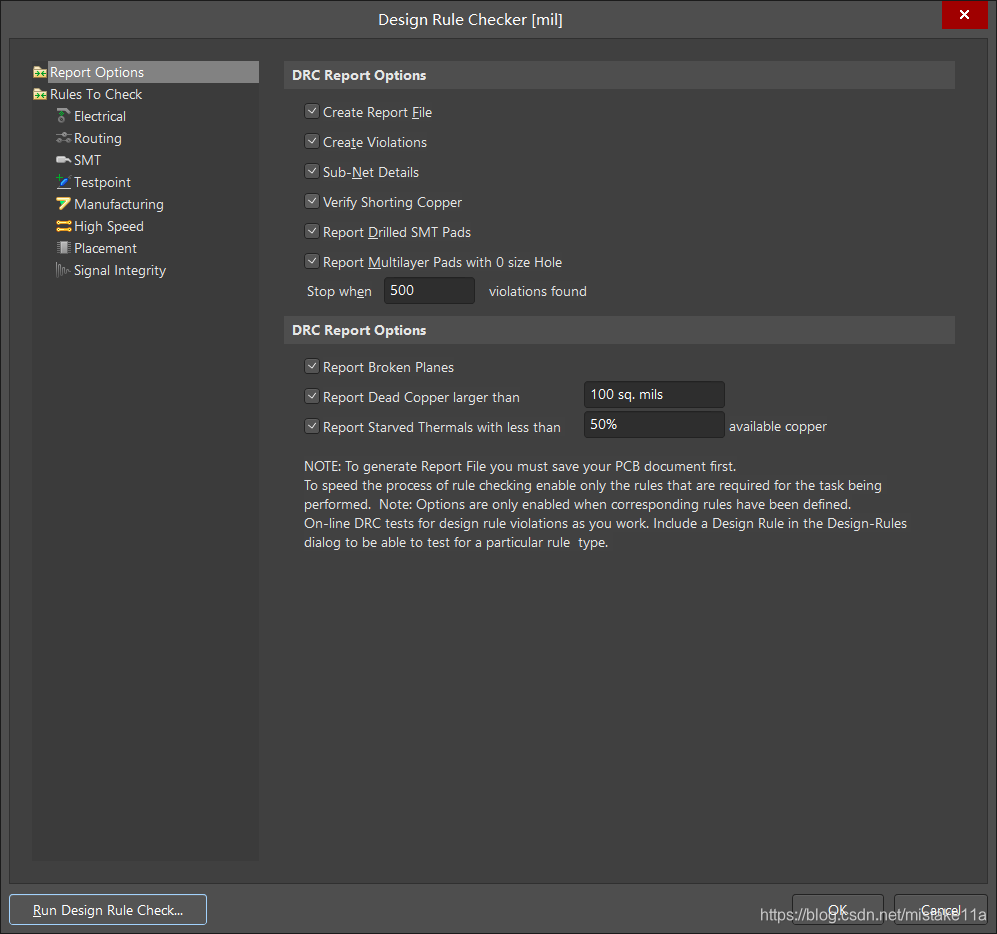Click the SMT rules category icon

(x=64, y=160)
